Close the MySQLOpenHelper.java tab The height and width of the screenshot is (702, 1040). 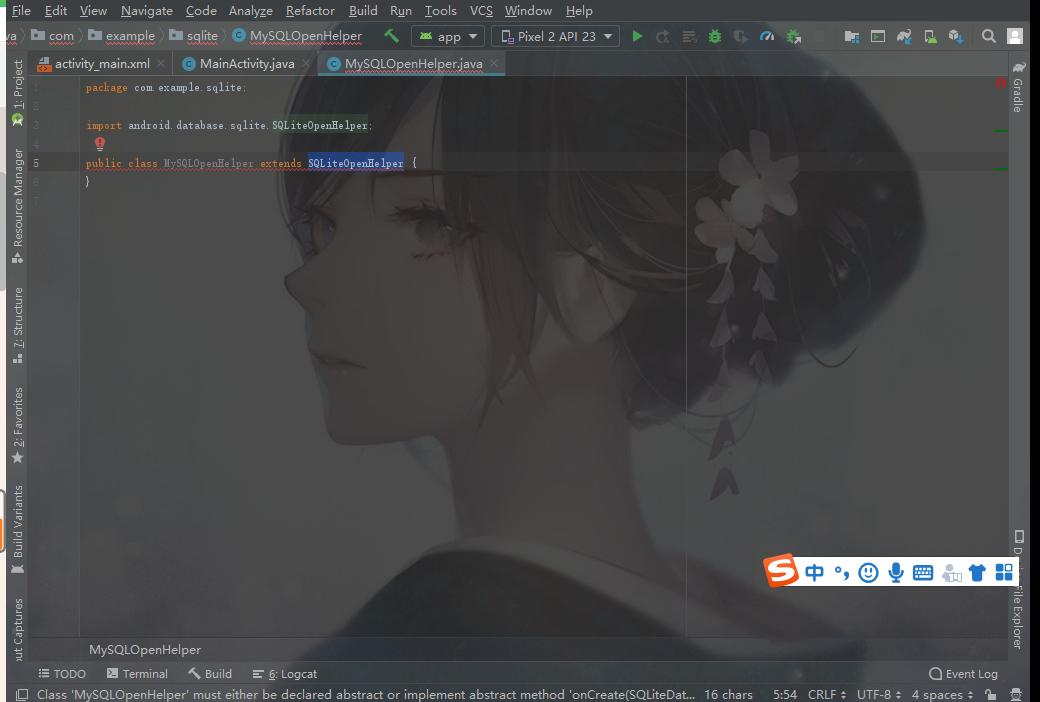tap(494, 63)
